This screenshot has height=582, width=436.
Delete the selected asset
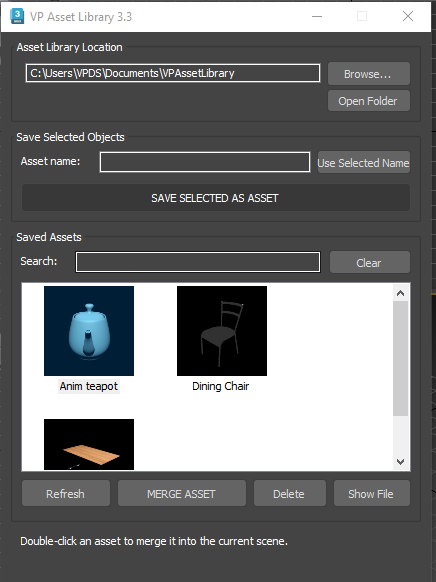point(290,493)
